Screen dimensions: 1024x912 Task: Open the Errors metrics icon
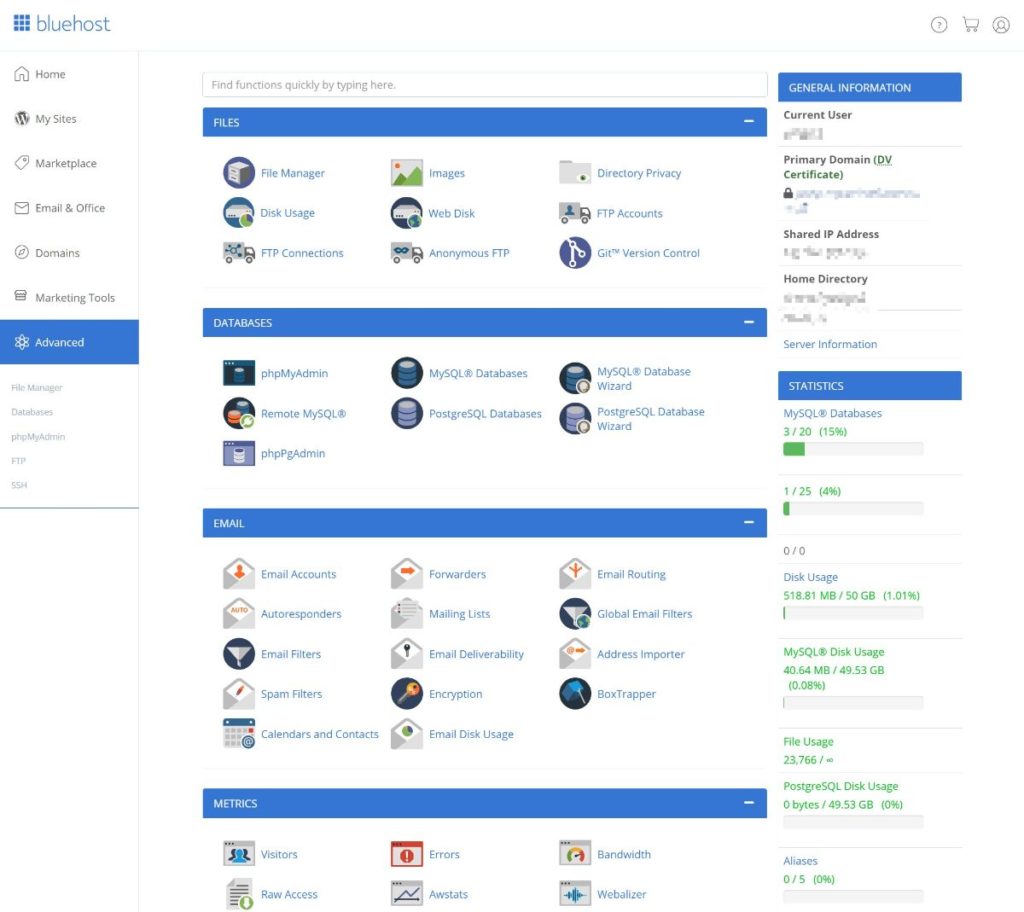[407, 854]
